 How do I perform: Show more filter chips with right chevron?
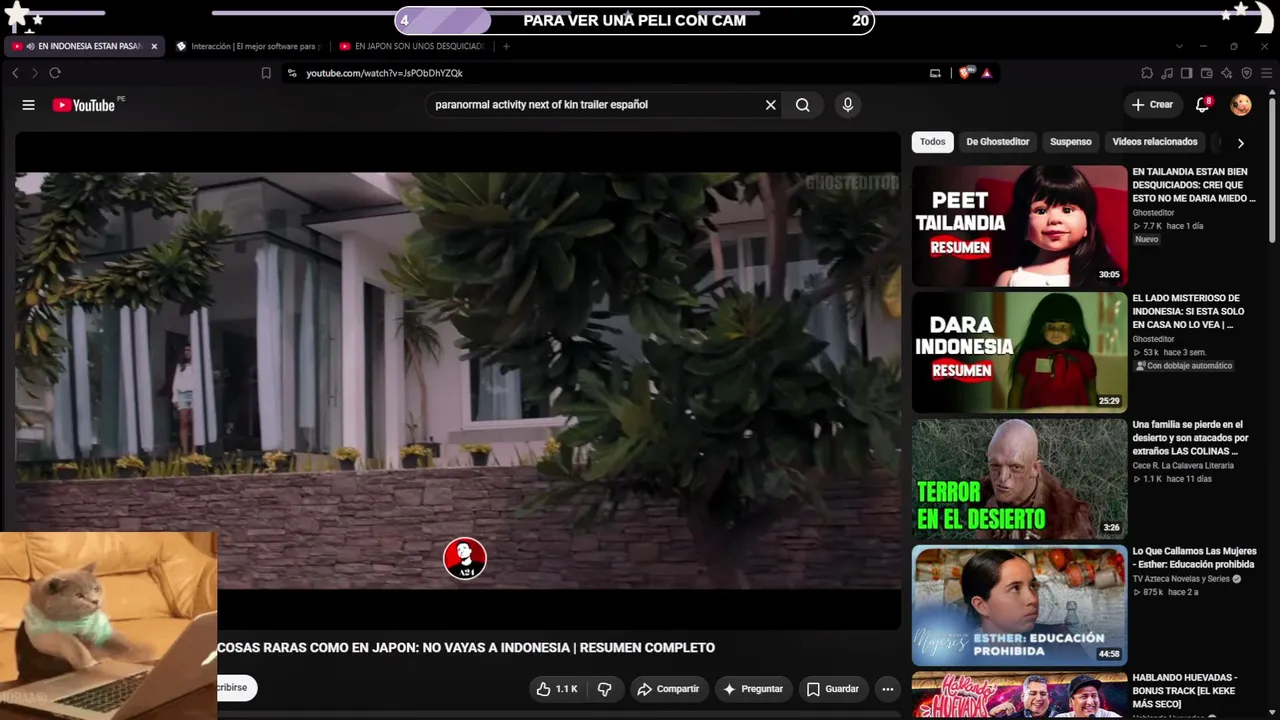tap(1240, 143)
